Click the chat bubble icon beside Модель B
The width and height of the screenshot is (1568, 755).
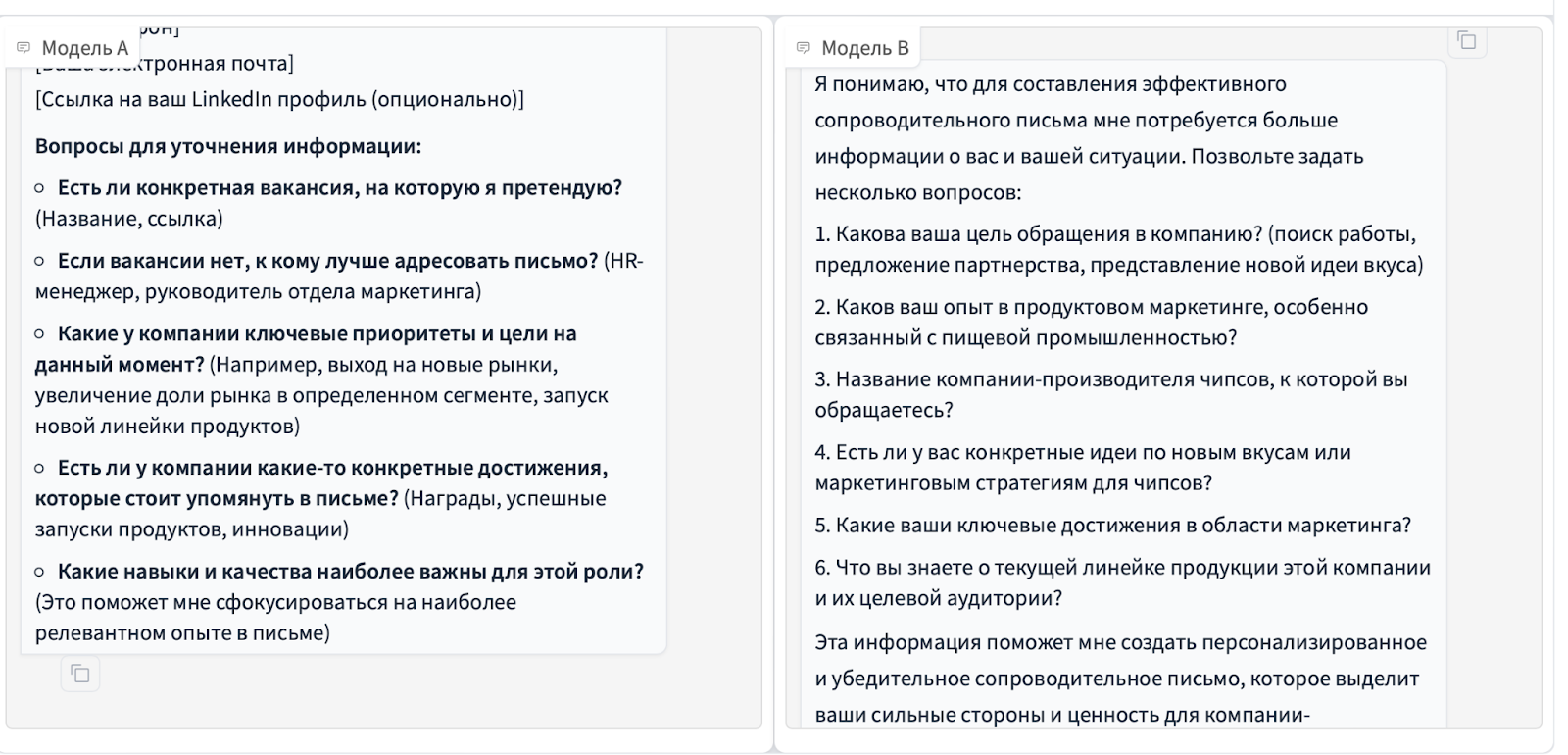point(804,48)
